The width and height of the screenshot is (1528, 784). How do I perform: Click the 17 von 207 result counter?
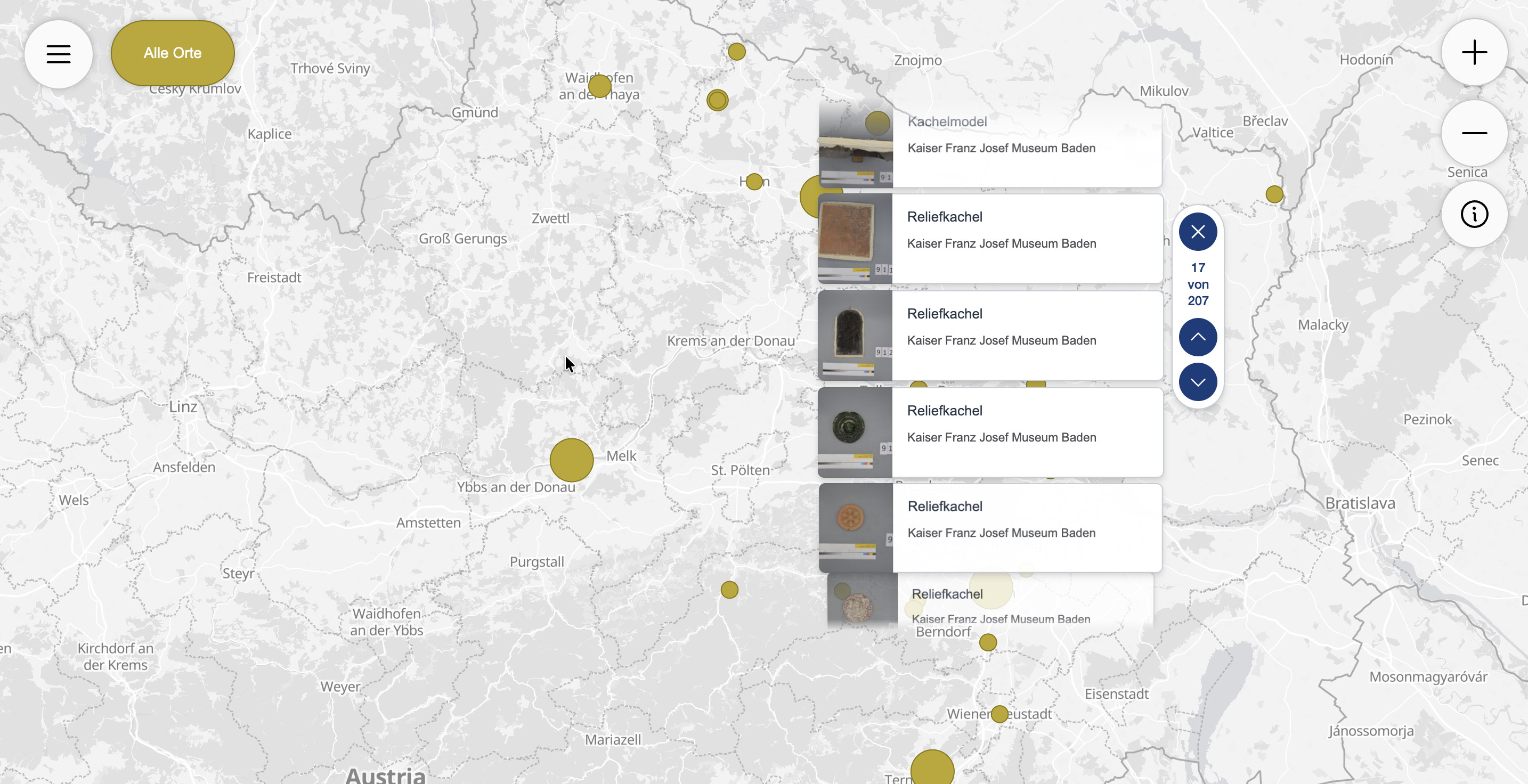(1198, 284)
